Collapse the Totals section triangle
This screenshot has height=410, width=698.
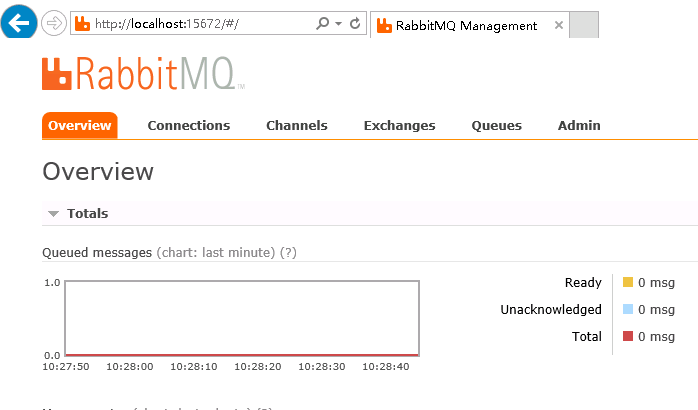click(53, 214)
